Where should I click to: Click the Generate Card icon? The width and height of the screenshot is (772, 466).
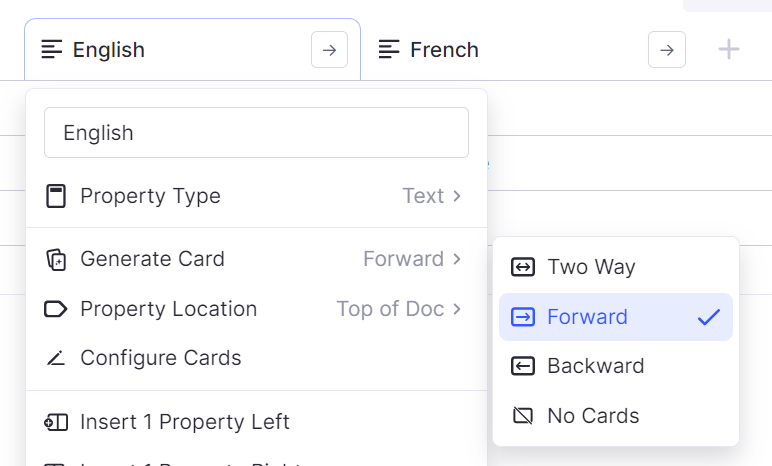tap(56, 260)
